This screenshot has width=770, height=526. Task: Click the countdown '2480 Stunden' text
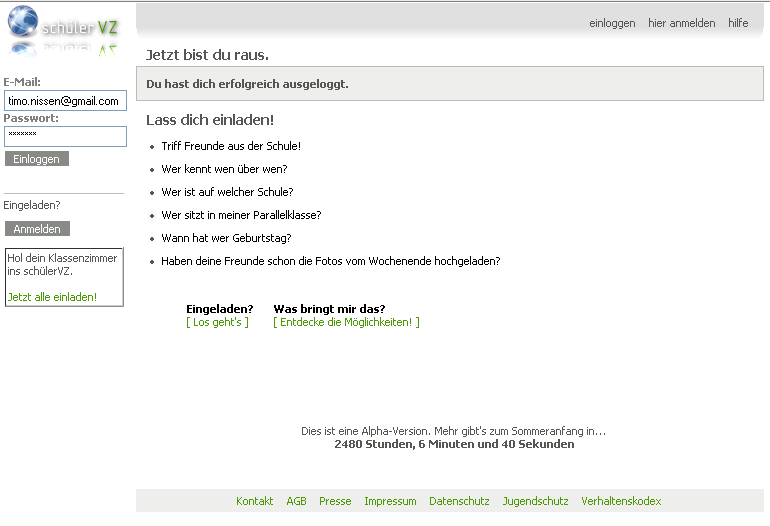pyautogui.click(x=454, y=444)
